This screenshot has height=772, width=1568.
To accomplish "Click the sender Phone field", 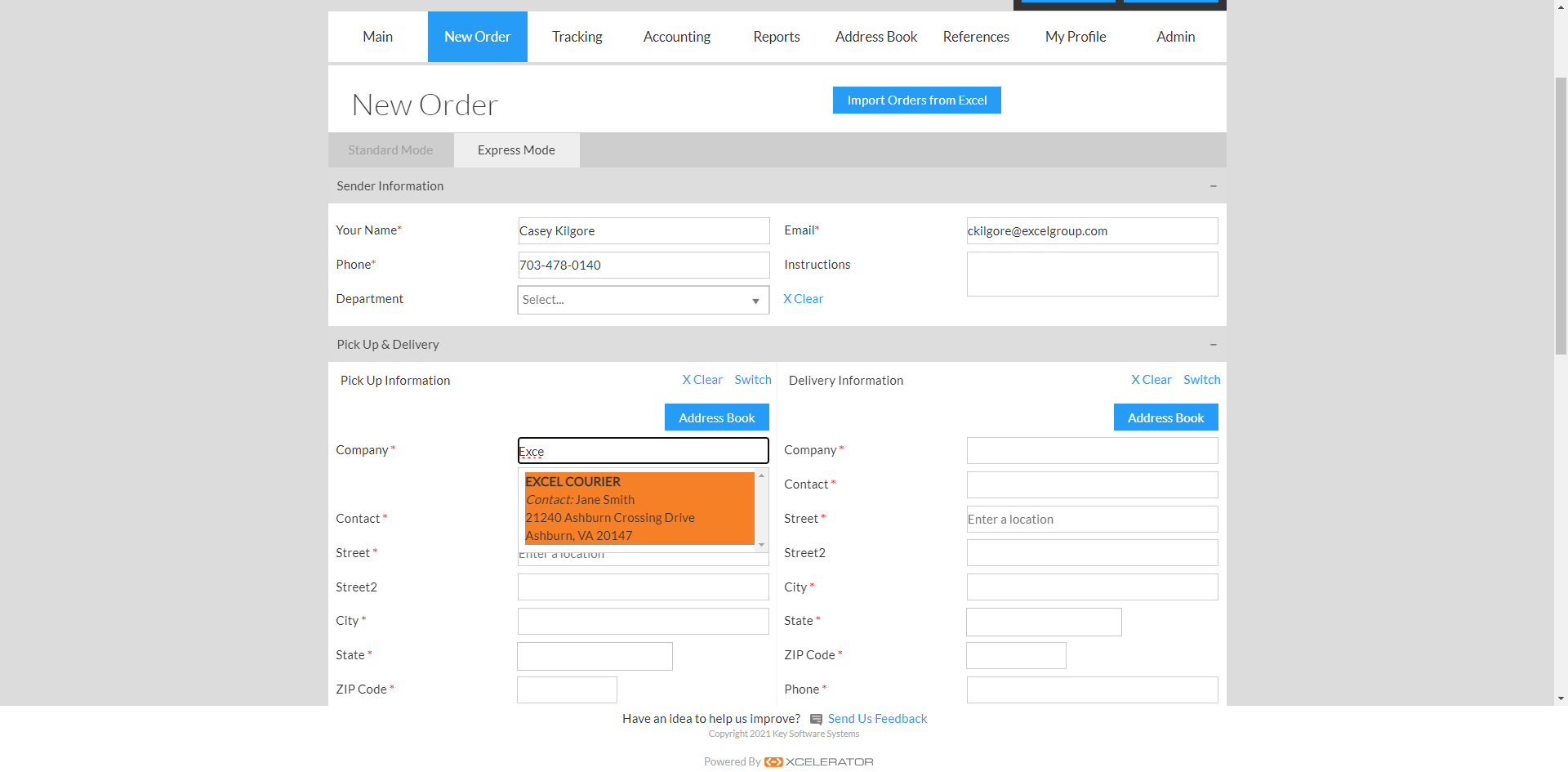I will pos(644,265).
